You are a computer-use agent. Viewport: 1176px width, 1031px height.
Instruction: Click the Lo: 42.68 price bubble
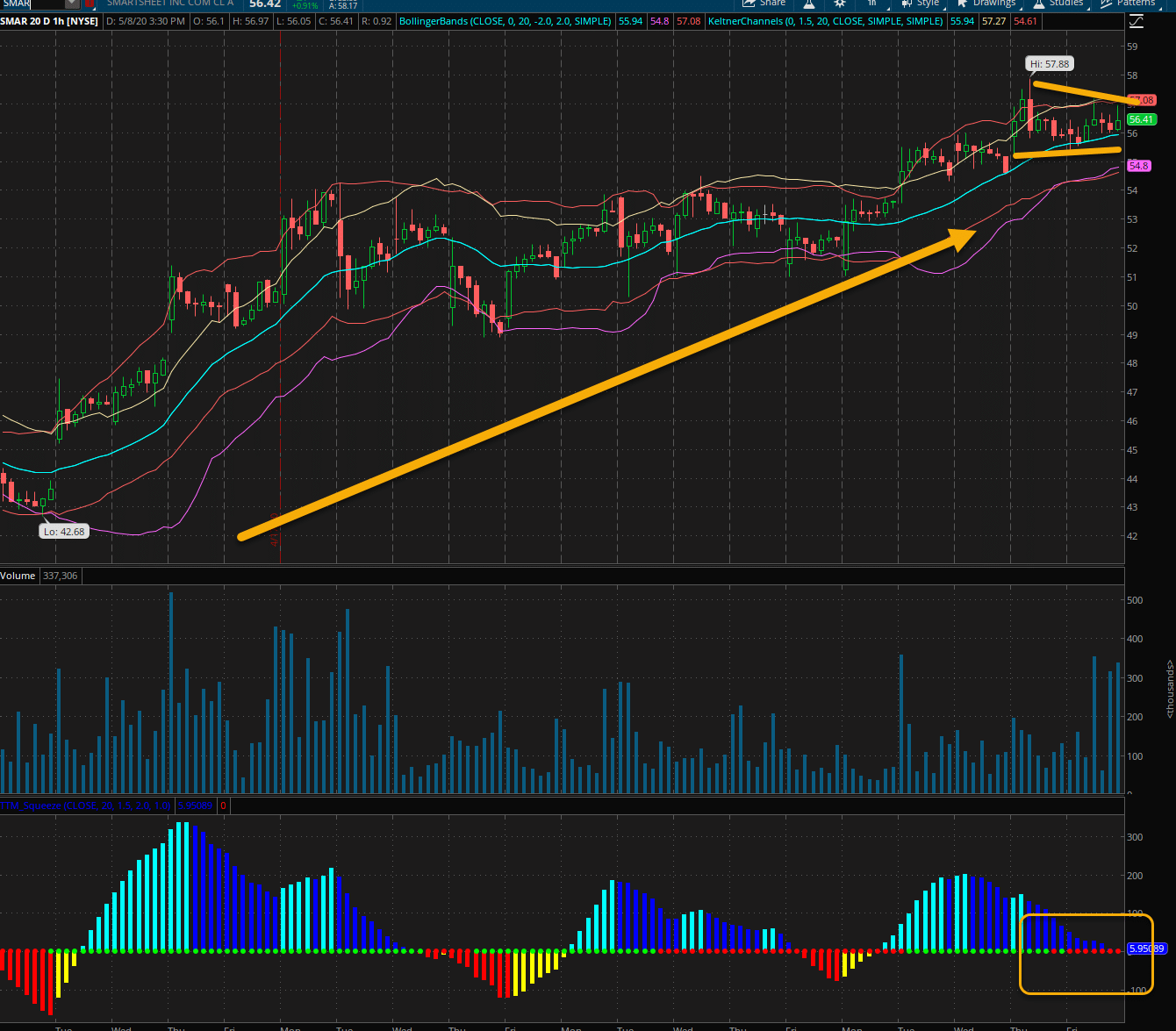click(64, 532)
